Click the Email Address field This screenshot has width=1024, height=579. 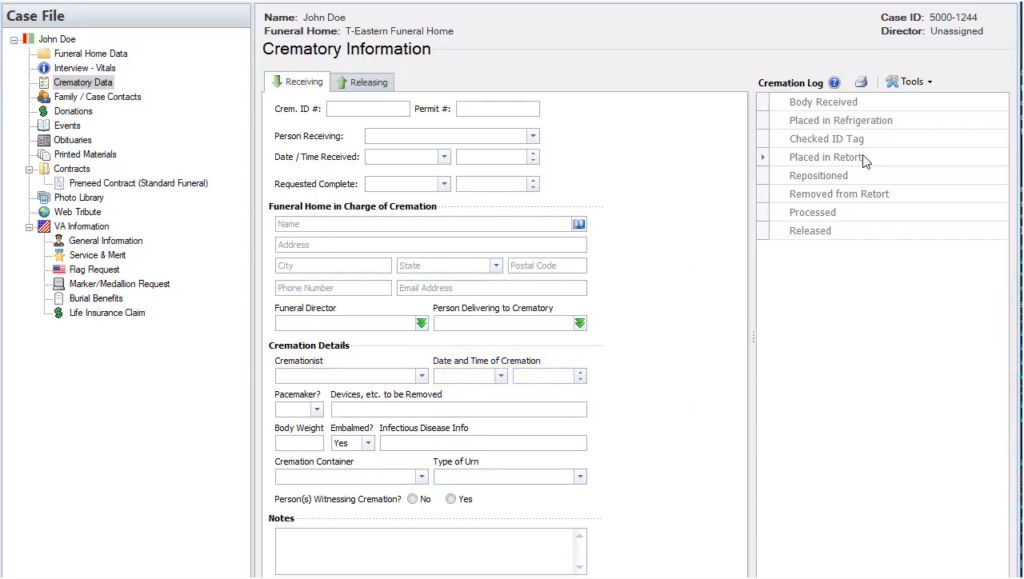[x=492, y=288]
